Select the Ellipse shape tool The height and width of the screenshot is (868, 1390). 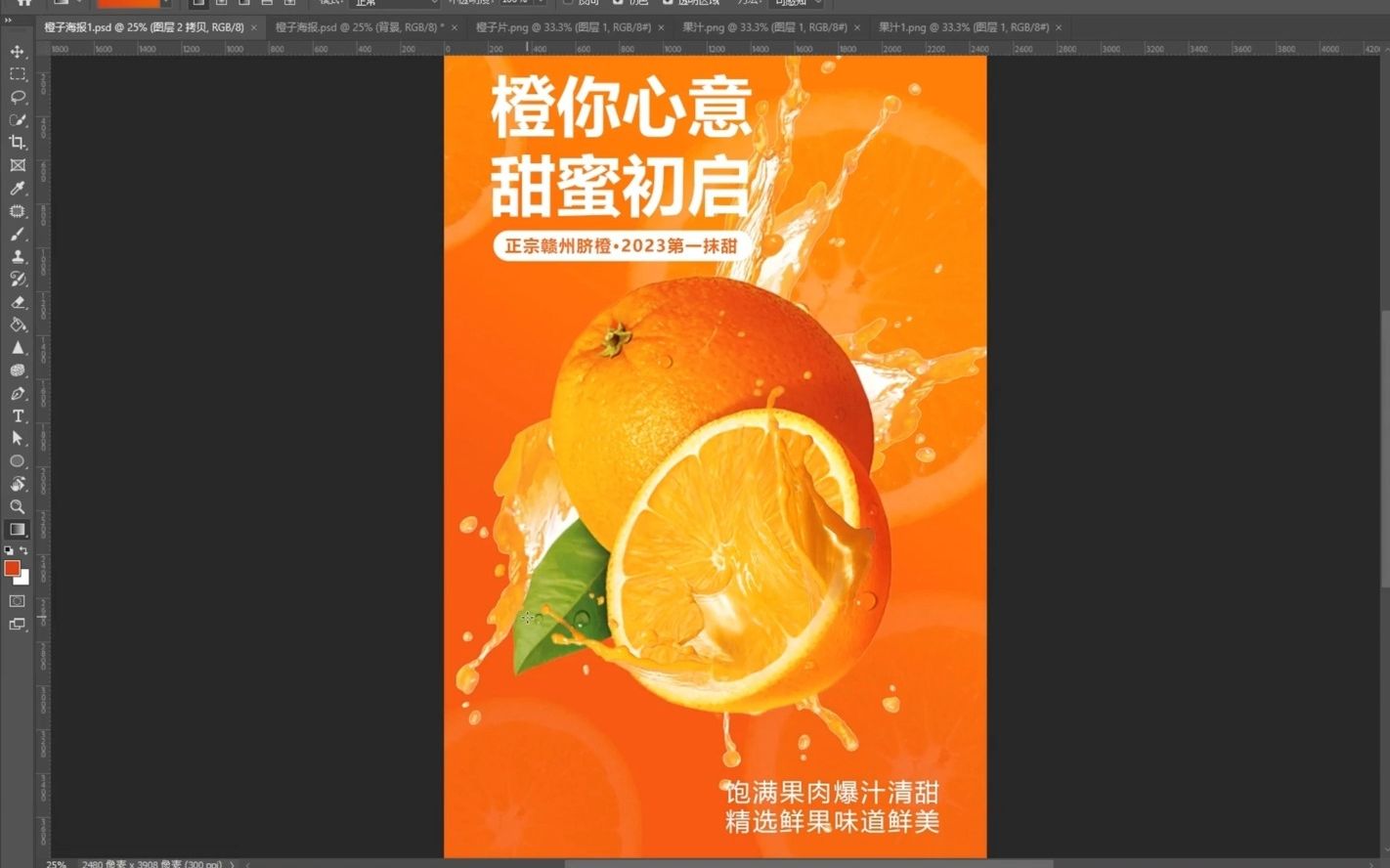[x=18, y=460]
